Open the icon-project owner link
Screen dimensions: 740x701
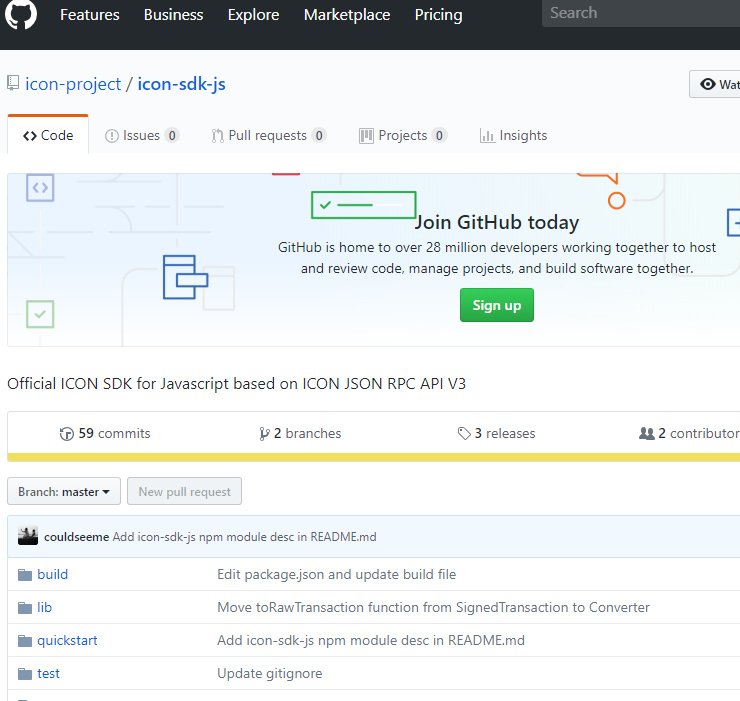click(x=73, y=84)
